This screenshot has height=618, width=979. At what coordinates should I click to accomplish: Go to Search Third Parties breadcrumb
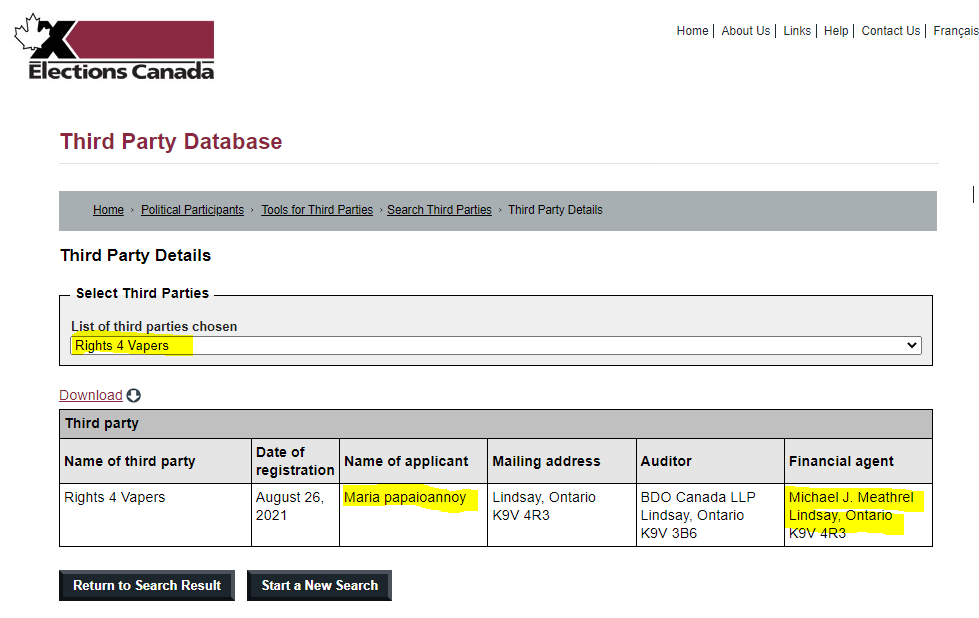point(439,210)
